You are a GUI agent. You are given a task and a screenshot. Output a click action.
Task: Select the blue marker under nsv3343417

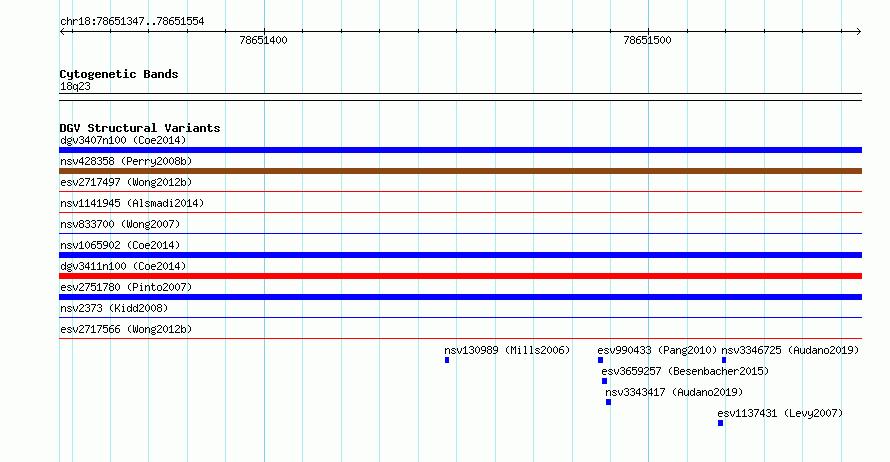(x=608, y=402)
